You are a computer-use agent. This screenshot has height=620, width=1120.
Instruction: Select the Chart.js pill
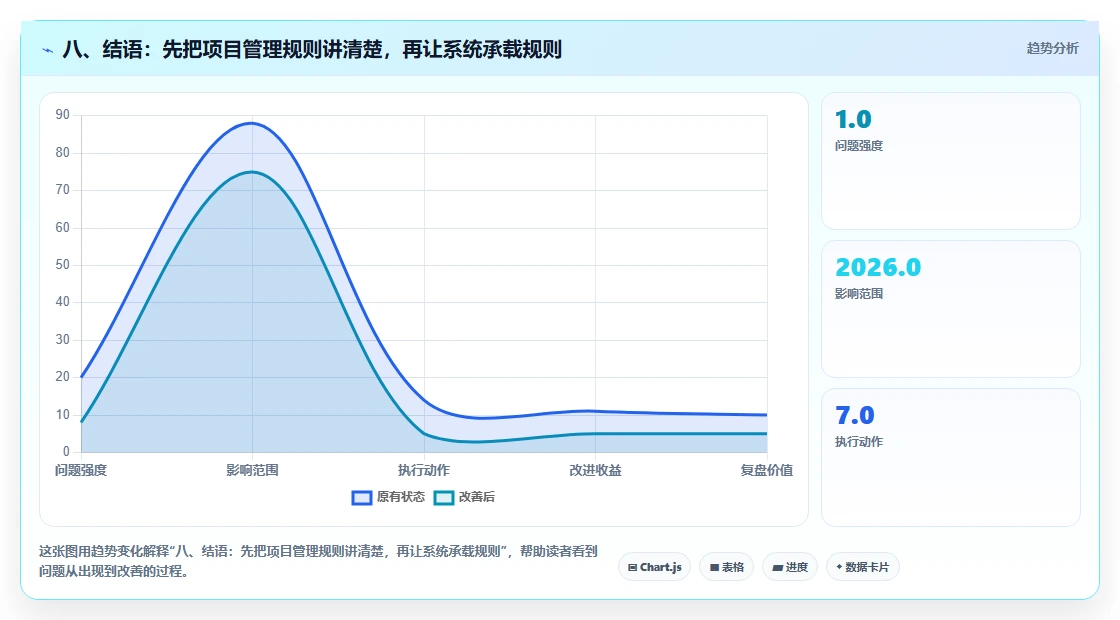tap(654, 567)
